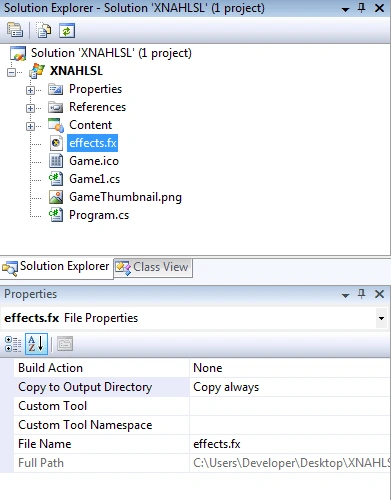
Task: Click the empty Custom Tool value field
Action: (289, 406)
